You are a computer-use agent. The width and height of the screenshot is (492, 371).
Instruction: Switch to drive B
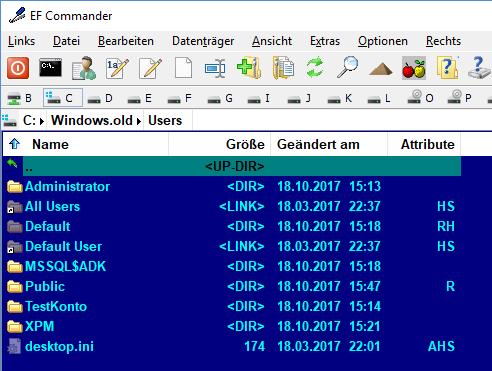pyautogui.click(x=20, y=98)
